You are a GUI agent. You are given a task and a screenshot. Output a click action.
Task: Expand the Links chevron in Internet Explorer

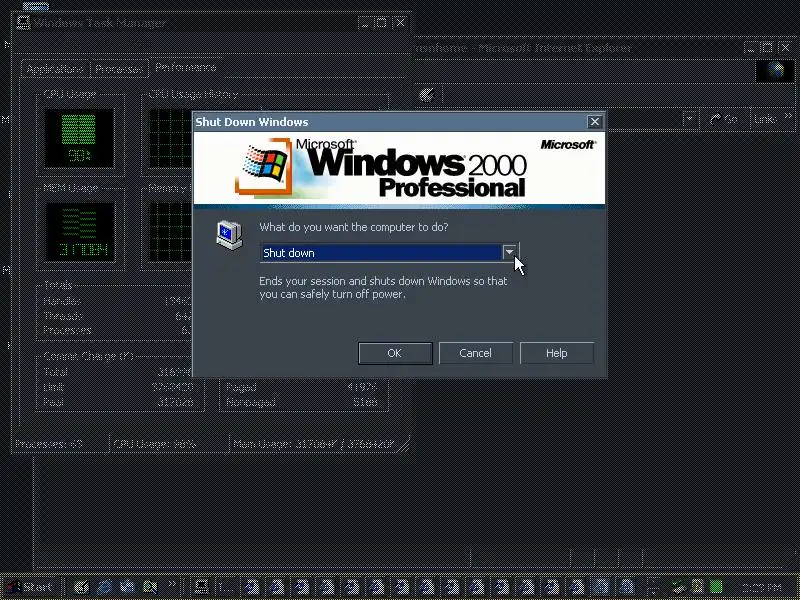[788, 116]
